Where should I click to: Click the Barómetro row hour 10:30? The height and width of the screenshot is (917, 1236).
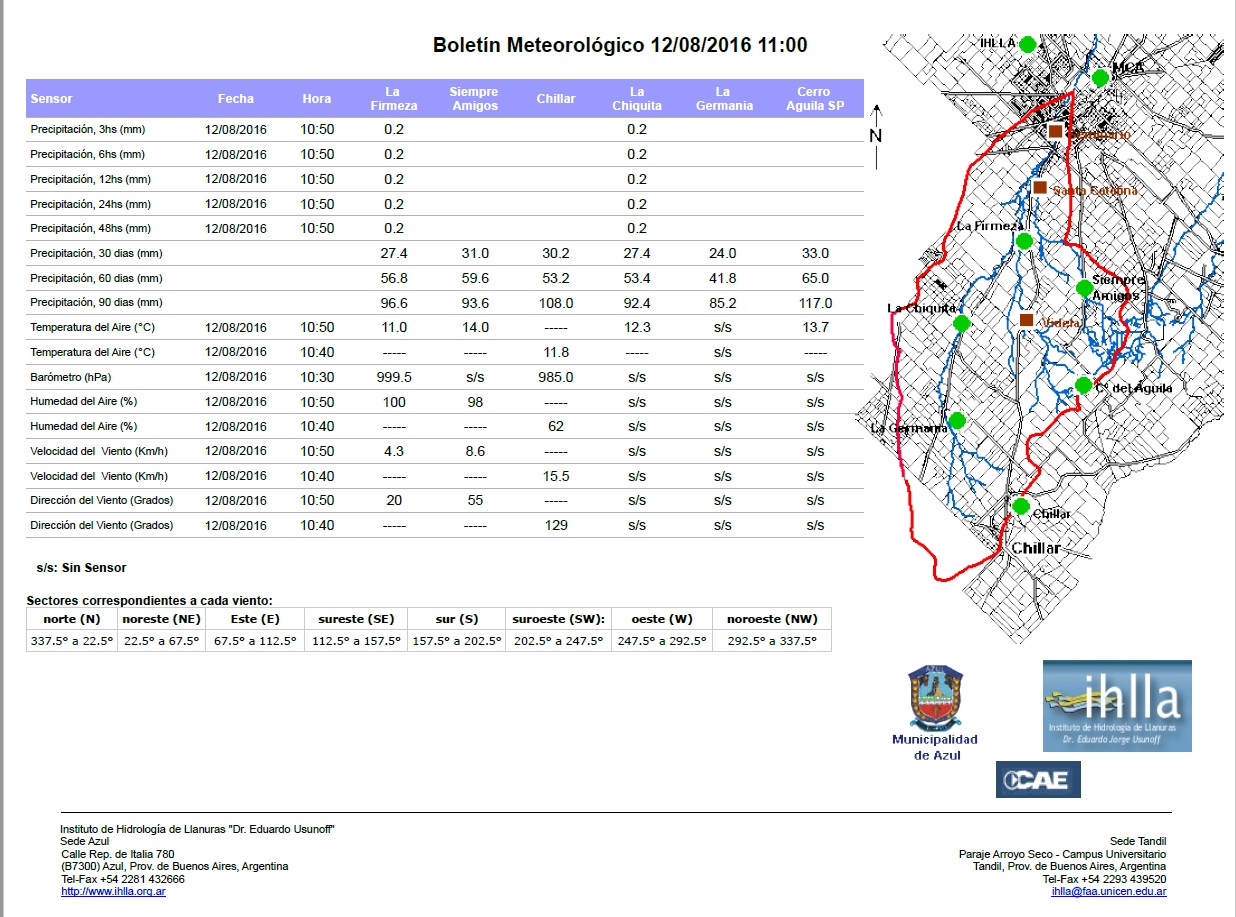click(317, 377)
